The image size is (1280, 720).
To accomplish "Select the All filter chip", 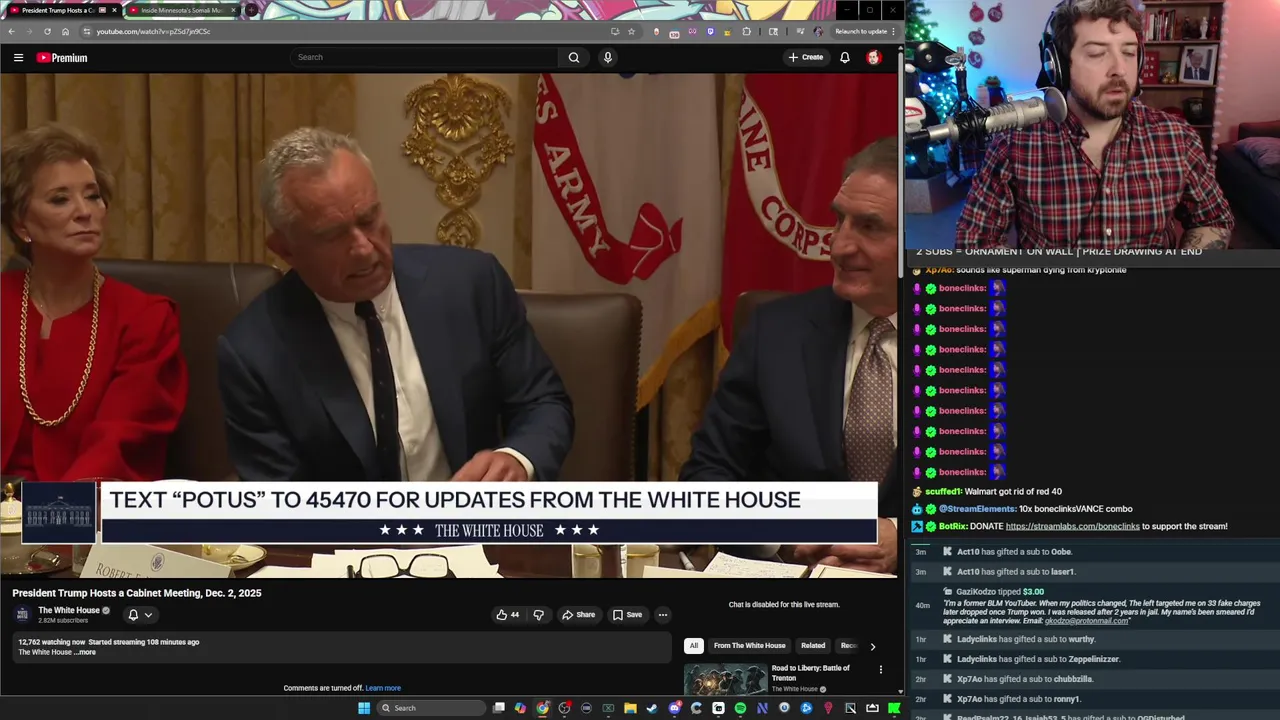I will point(693,645).
